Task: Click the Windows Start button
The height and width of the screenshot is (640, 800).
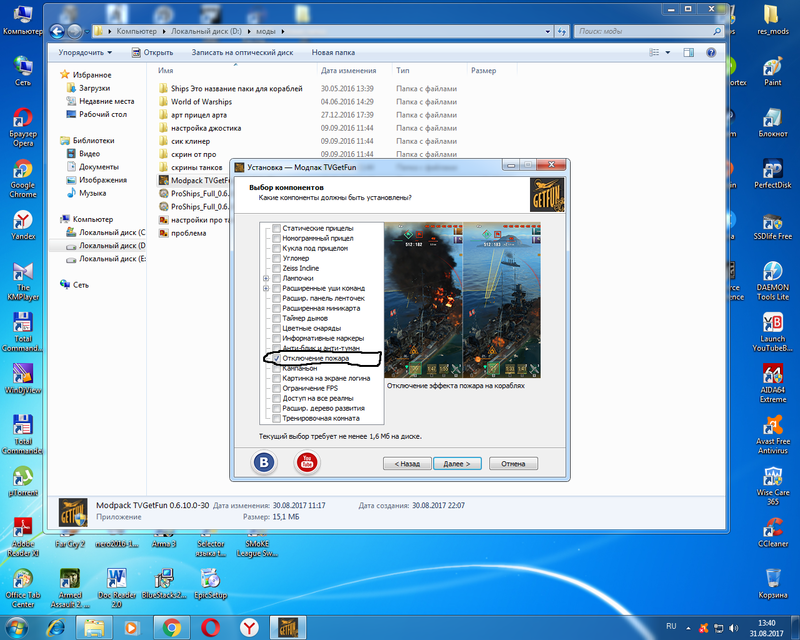Action: (15, 627)
